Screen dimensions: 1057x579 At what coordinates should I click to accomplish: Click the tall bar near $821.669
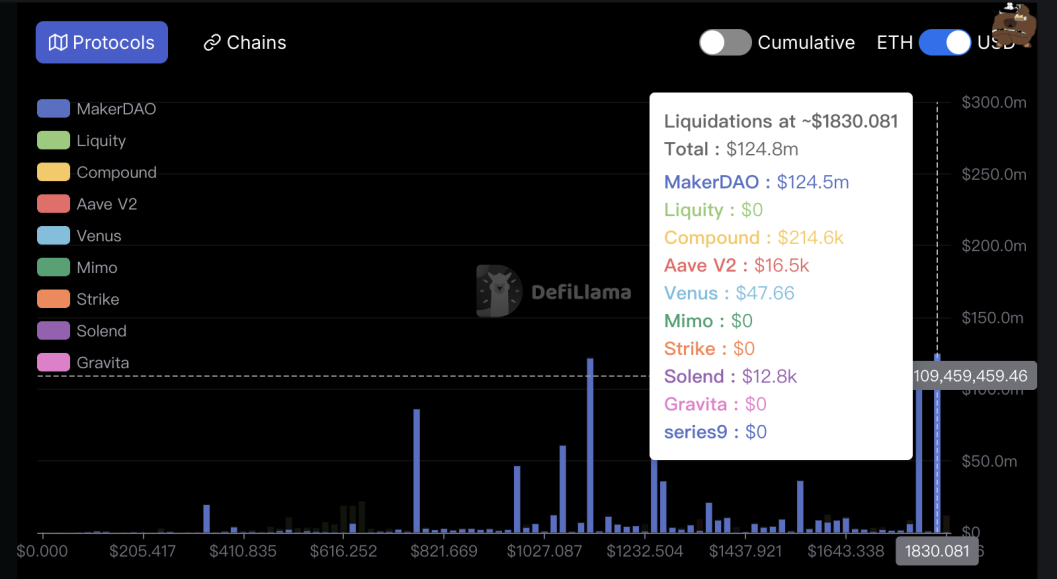tap(416, 470)
